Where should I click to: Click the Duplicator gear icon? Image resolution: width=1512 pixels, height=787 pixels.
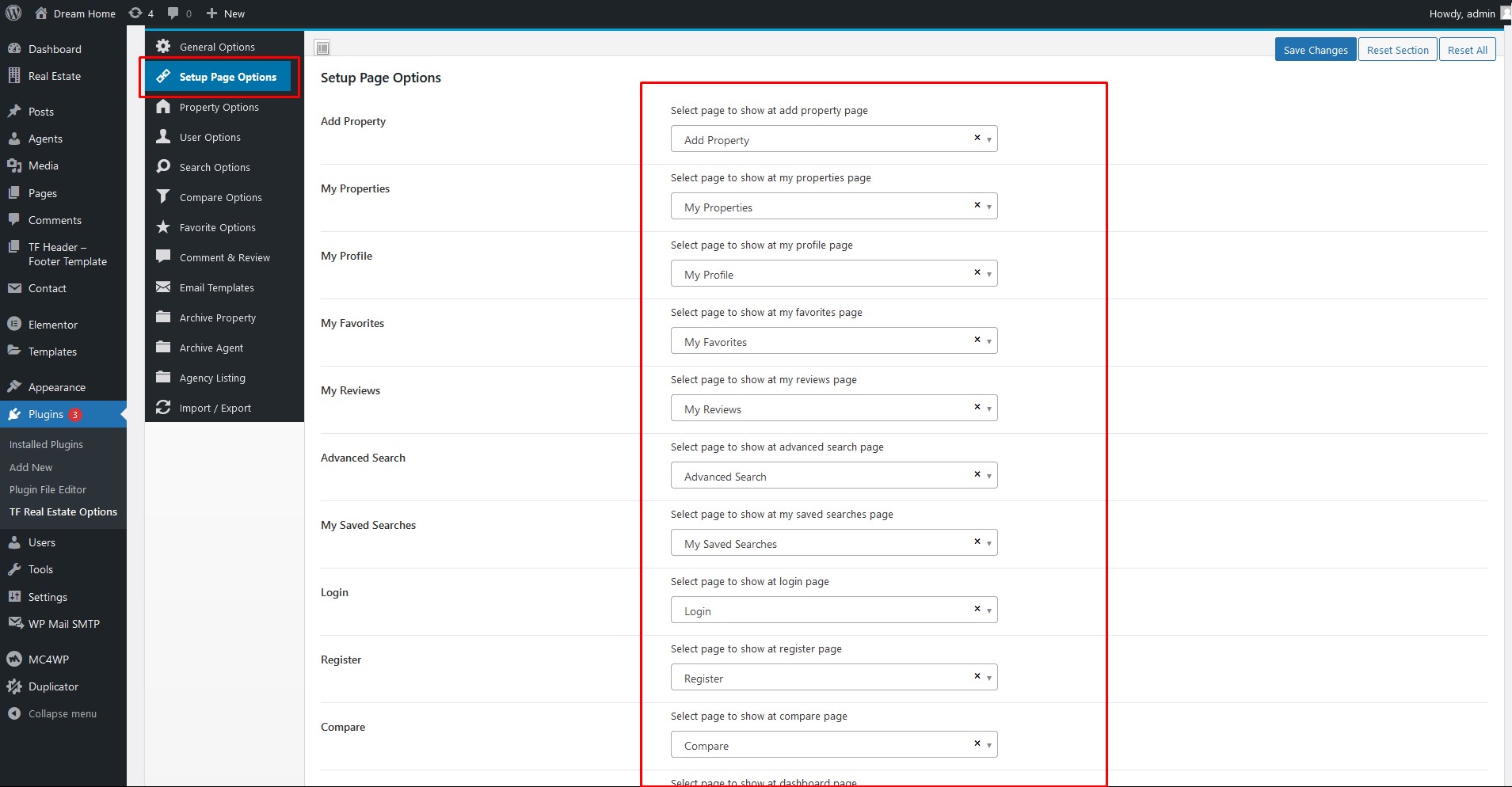14,686
